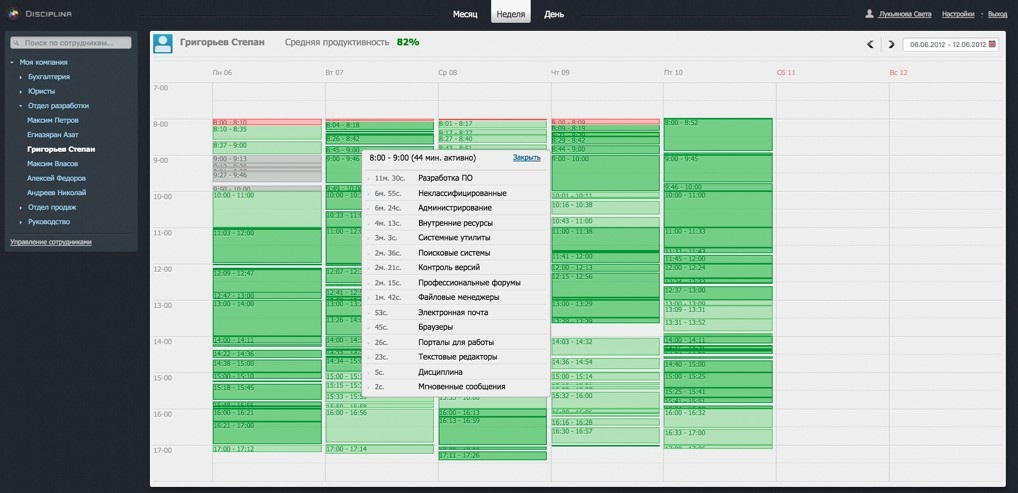Screen dimensions: 1018x493
Task: Switch to the День view tab
Action: coord(553,15)
